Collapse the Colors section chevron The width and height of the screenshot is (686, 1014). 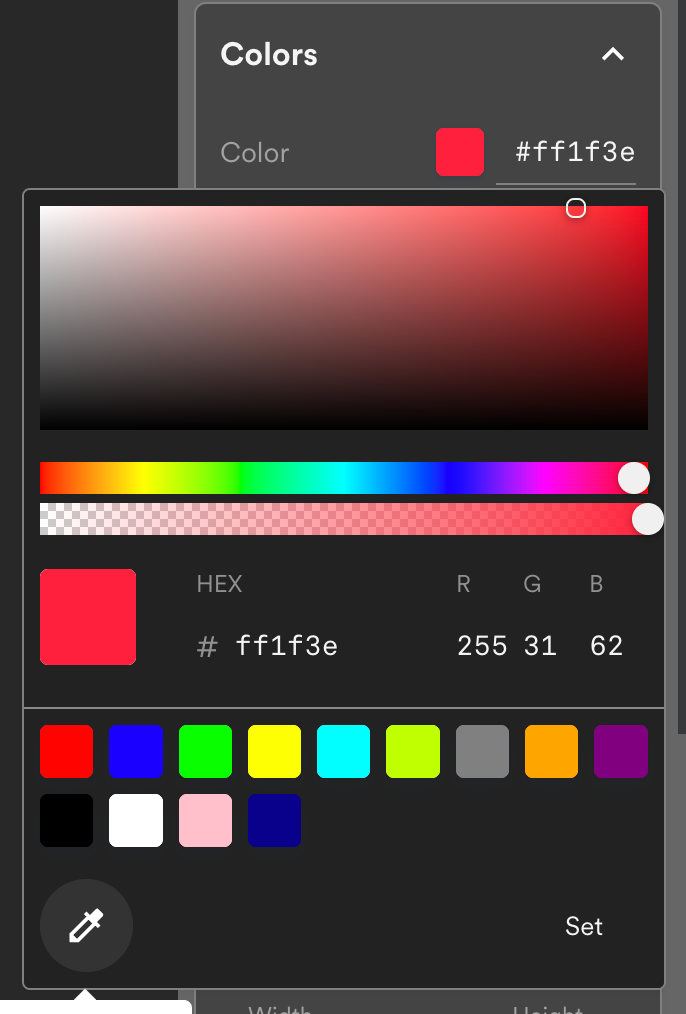tap(612, 54)
